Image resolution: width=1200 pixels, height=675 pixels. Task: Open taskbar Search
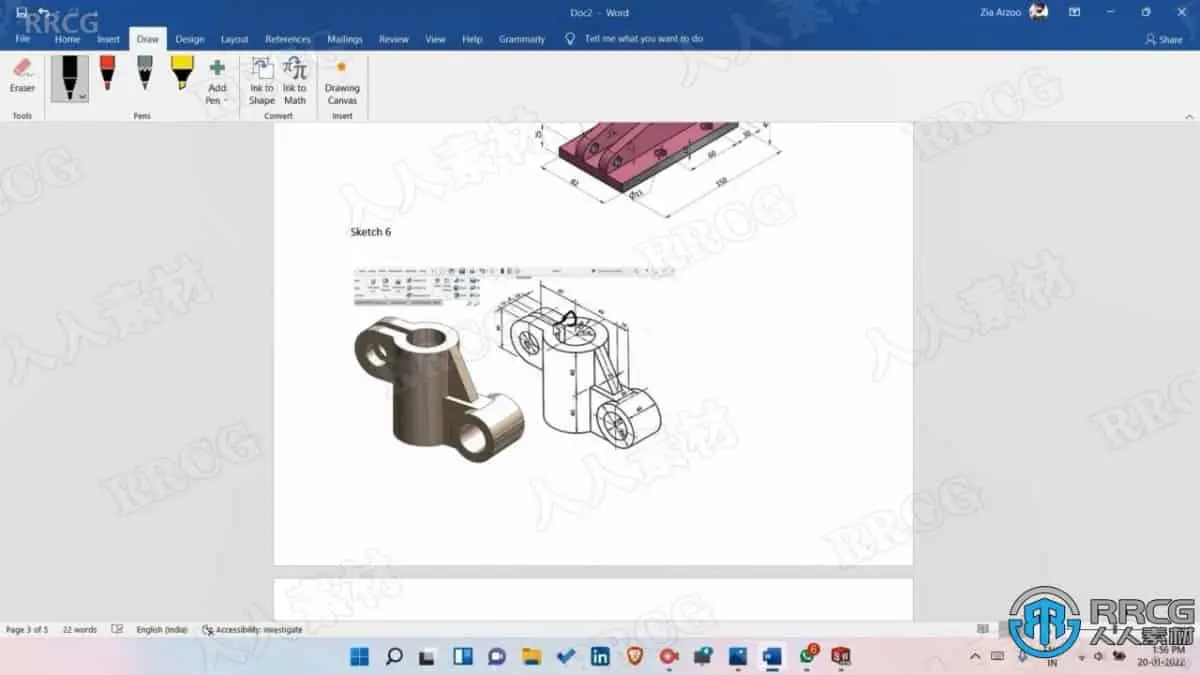(x=394, y=657)
